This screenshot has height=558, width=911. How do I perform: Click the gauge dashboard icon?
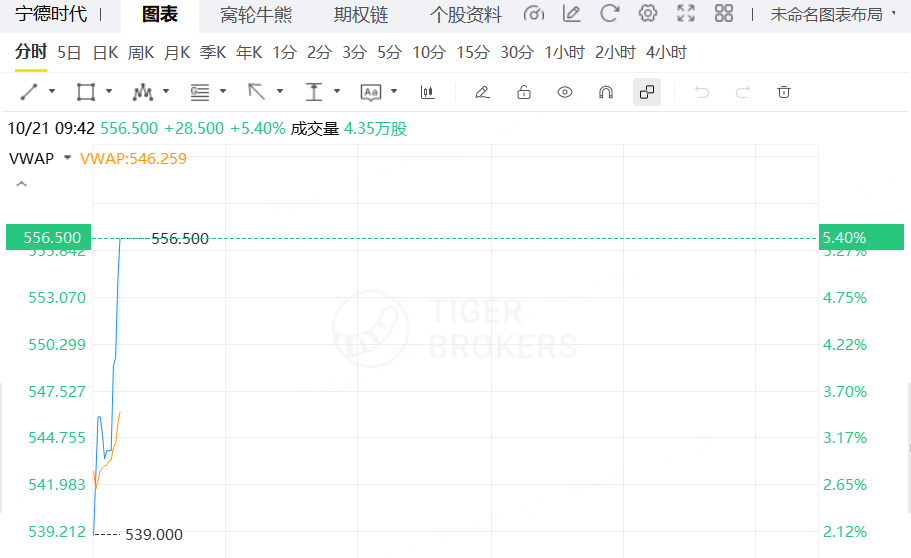coord(533,13)
